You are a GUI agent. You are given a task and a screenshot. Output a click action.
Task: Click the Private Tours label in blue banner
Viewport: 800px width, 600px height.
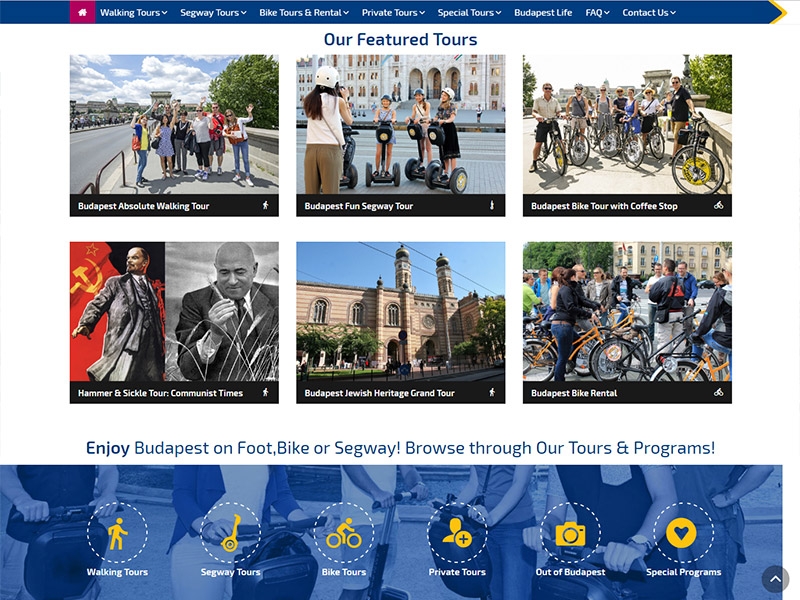(457, 572)
